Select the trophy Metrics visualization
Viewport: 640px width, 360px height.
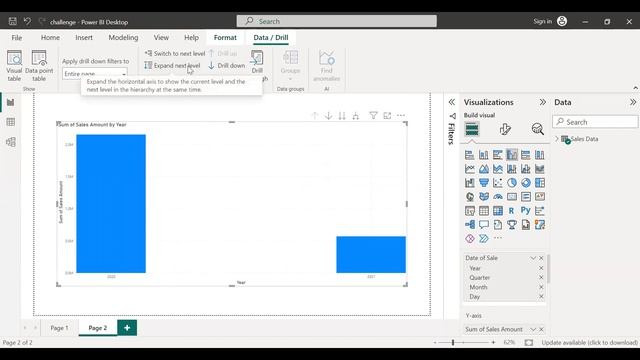[x=511, y=224]
